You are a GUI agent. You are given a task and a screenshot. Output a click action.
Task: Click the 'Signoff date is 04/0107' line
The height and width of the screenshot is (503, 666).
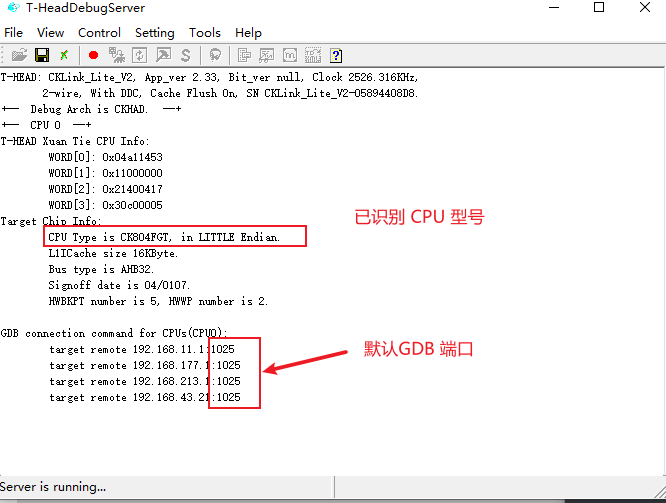coord(119,285)
